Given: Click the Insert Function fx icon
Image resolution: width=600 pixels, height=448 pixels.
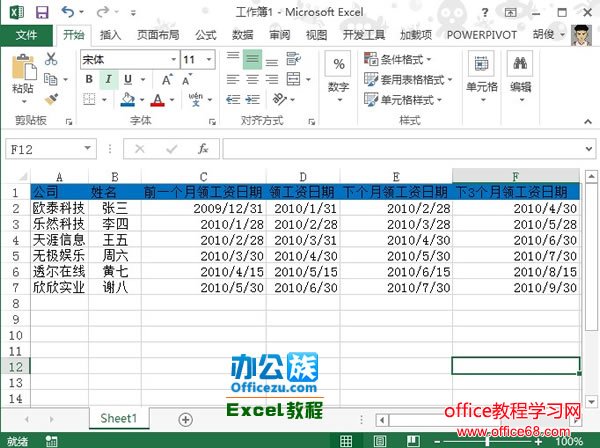Looking at the screenshot, I should pyautogui.click(x=203, y=148).
